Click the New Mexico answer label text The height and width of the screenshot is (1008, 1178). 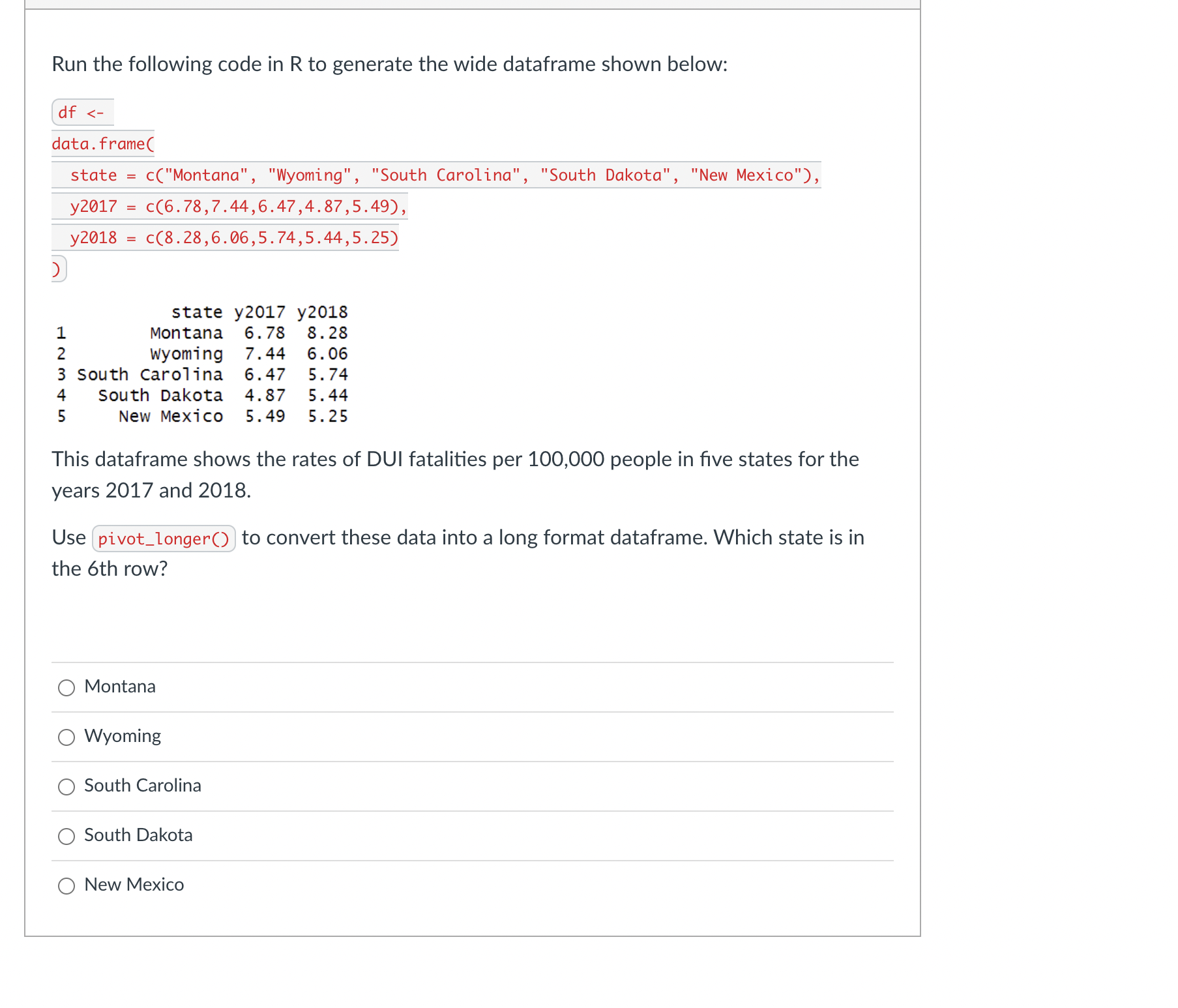tap(134, 885)
